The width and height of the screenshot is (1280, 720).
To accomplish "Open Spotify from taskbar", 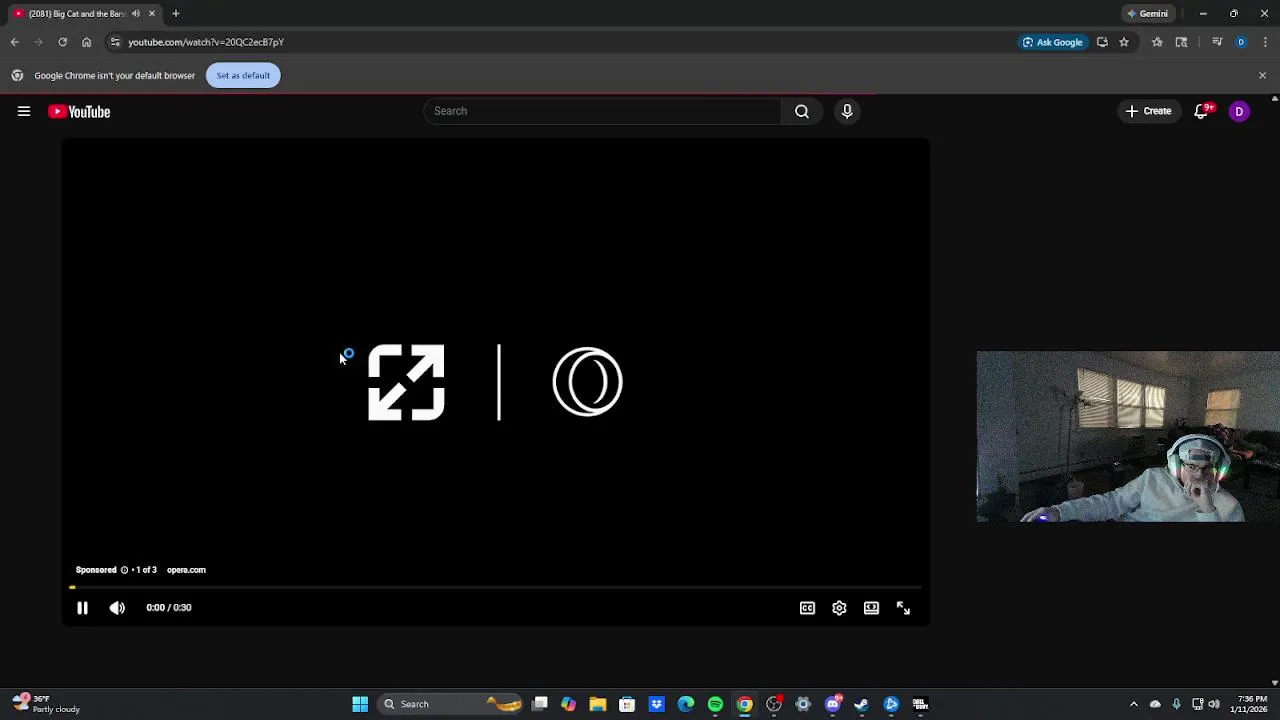I will click(715, 704).
